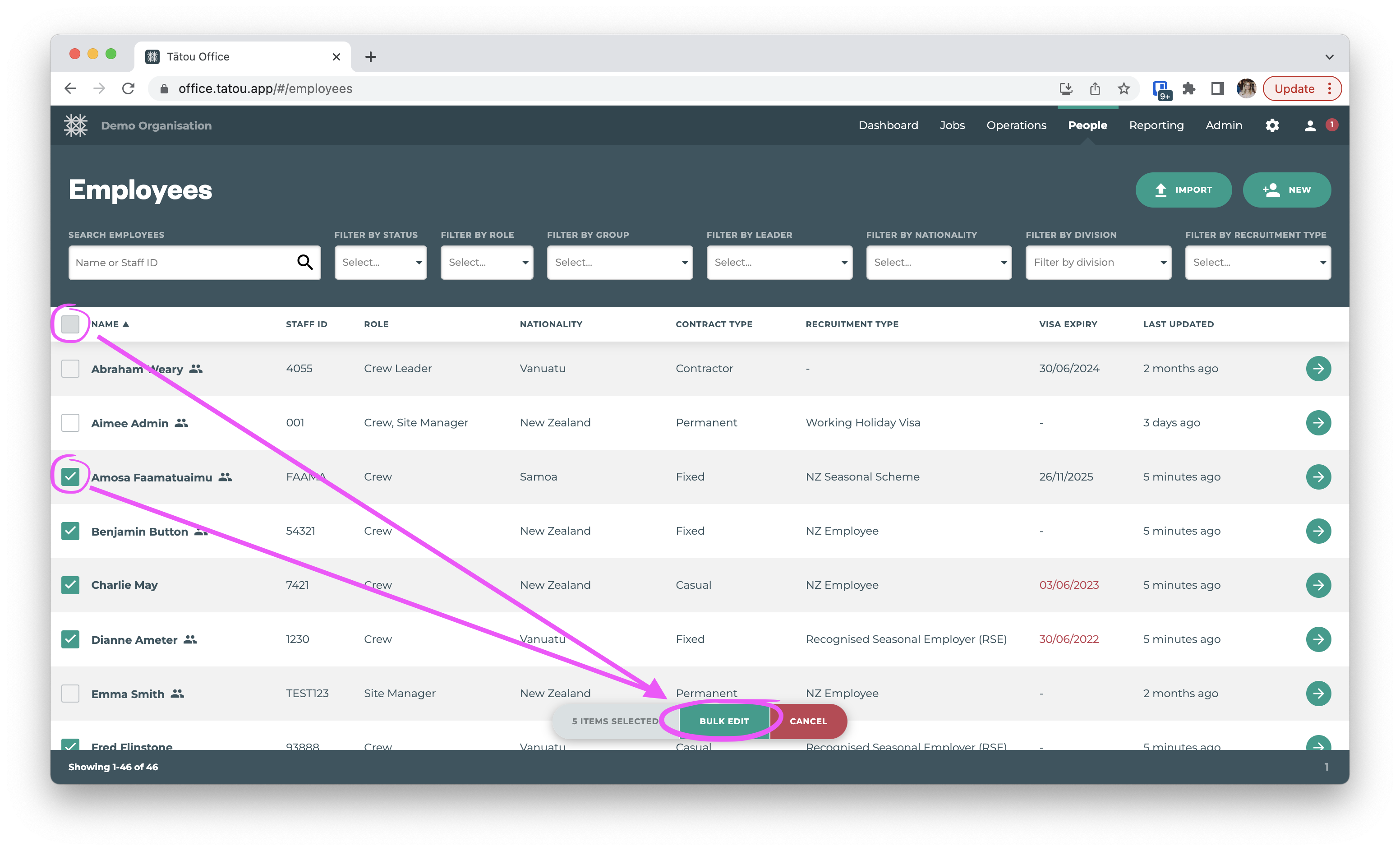
Task: Uncheck Amosa Faamatuaimu's checkbox
Action: [x=70, y=476]
